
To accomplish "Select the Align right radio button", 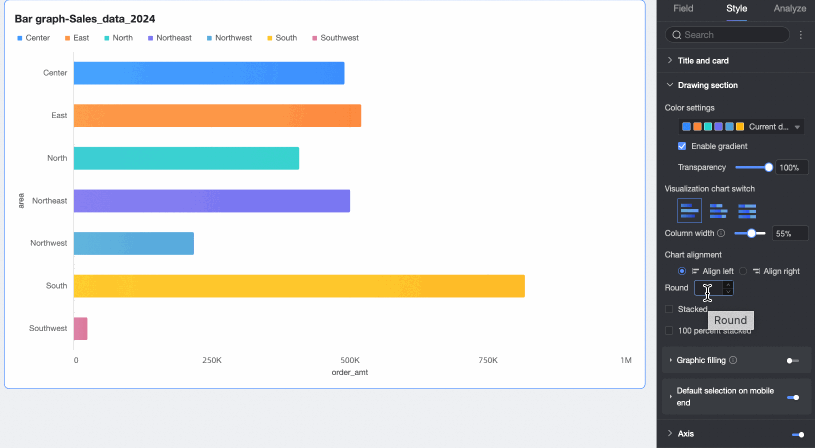I will click(x=743, y=271).
